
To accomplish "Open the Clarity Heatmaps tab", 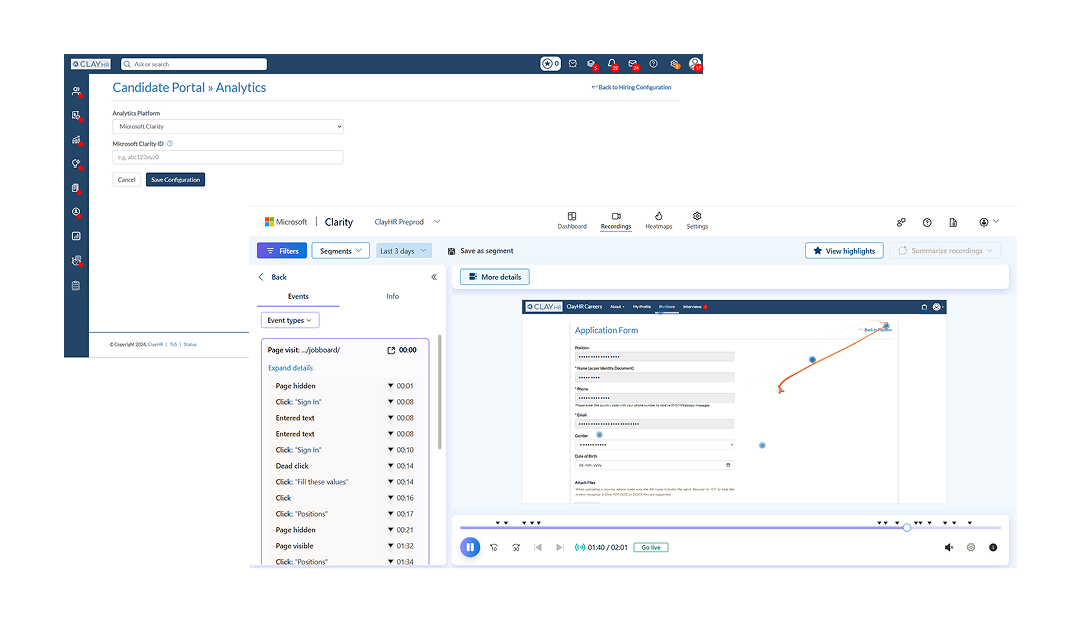I will (658, 220).
